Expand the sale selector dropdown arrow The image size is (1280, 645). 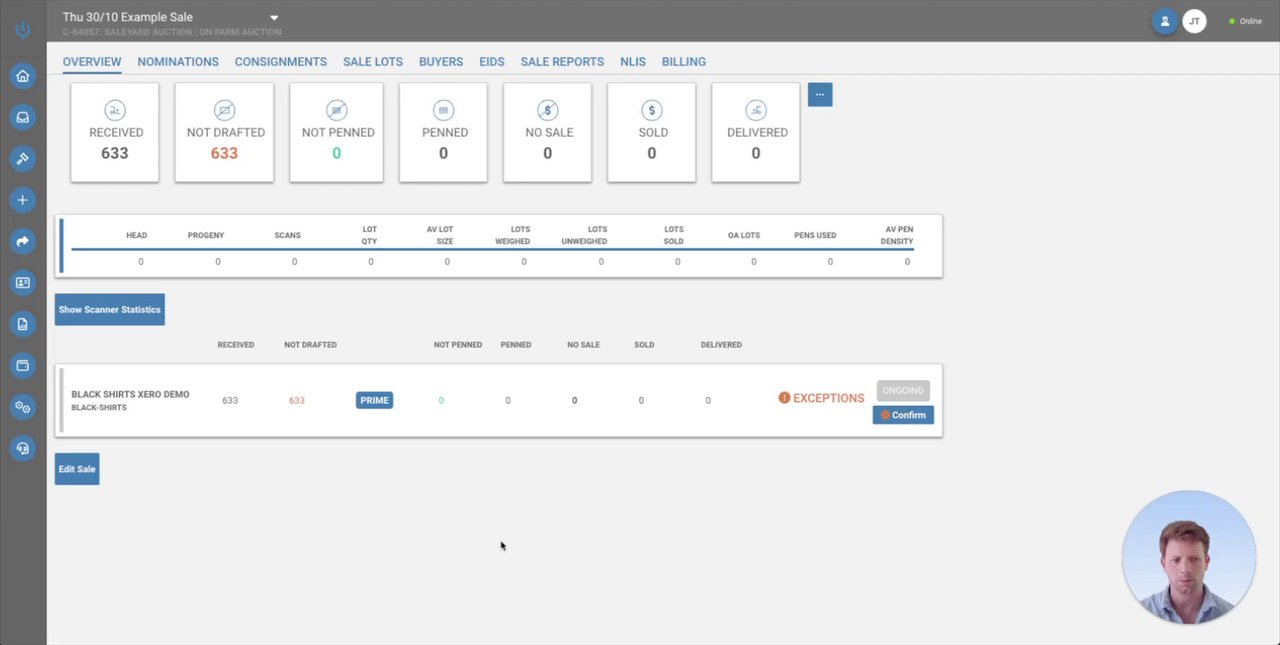click(x=274, y=17)
